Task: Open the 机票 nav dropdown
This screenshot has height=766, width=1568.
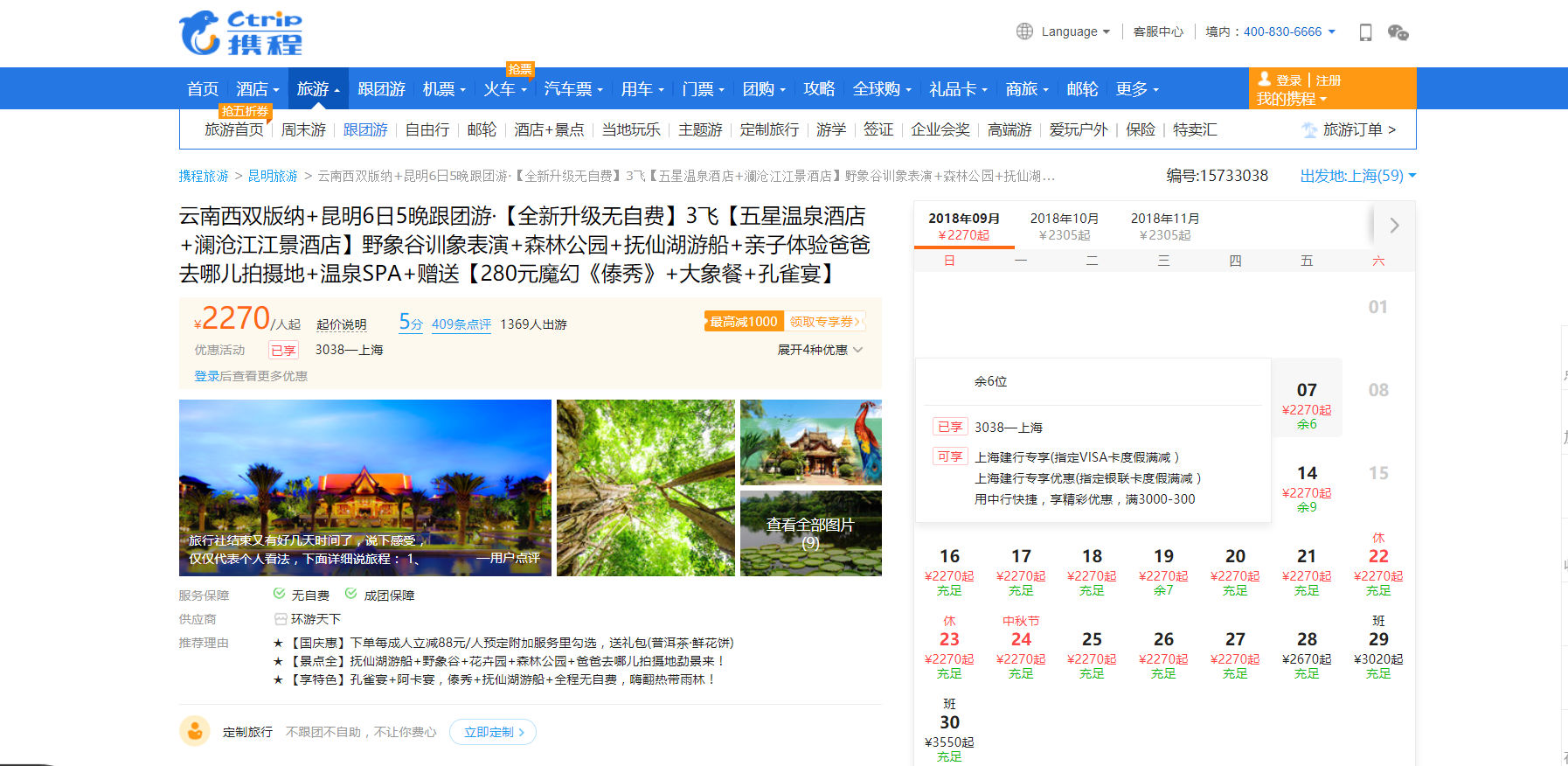Action: 444,88
